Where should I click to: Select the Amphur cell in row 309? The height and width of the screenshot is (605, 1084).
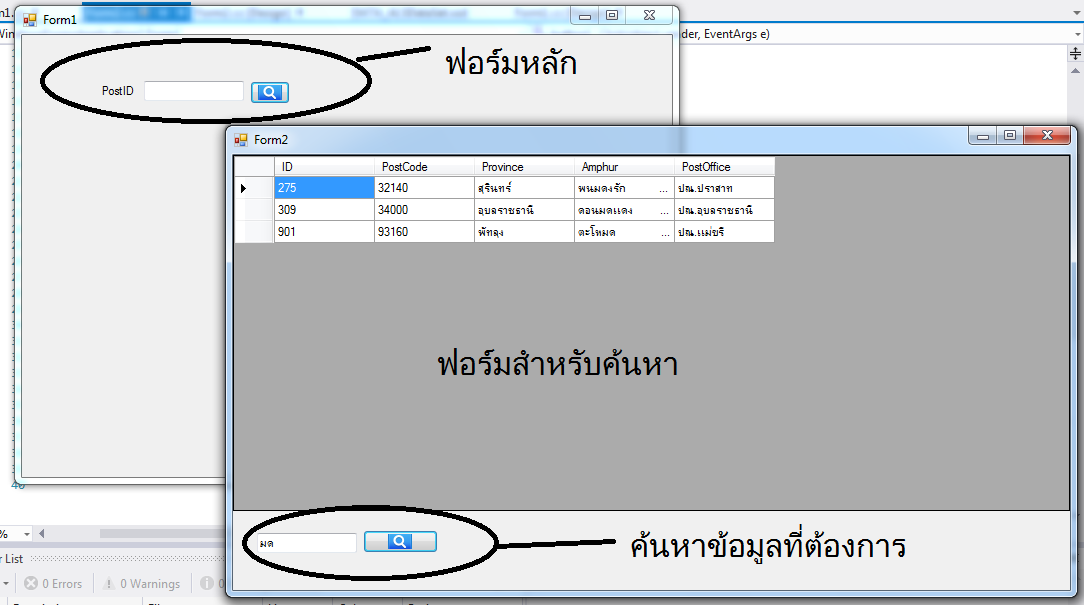[x=624, y=210]
